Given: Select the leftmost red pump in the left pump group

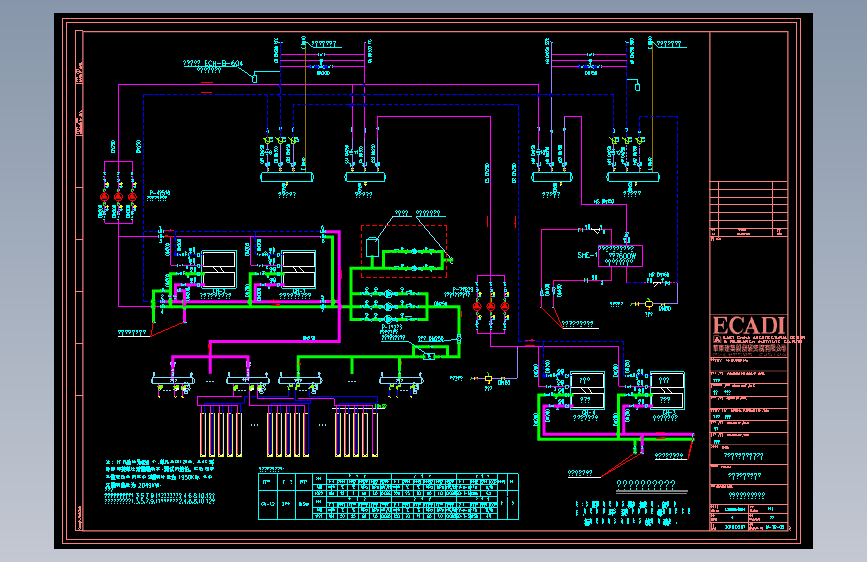Looking at the screenshot, I should coord(105,196).
